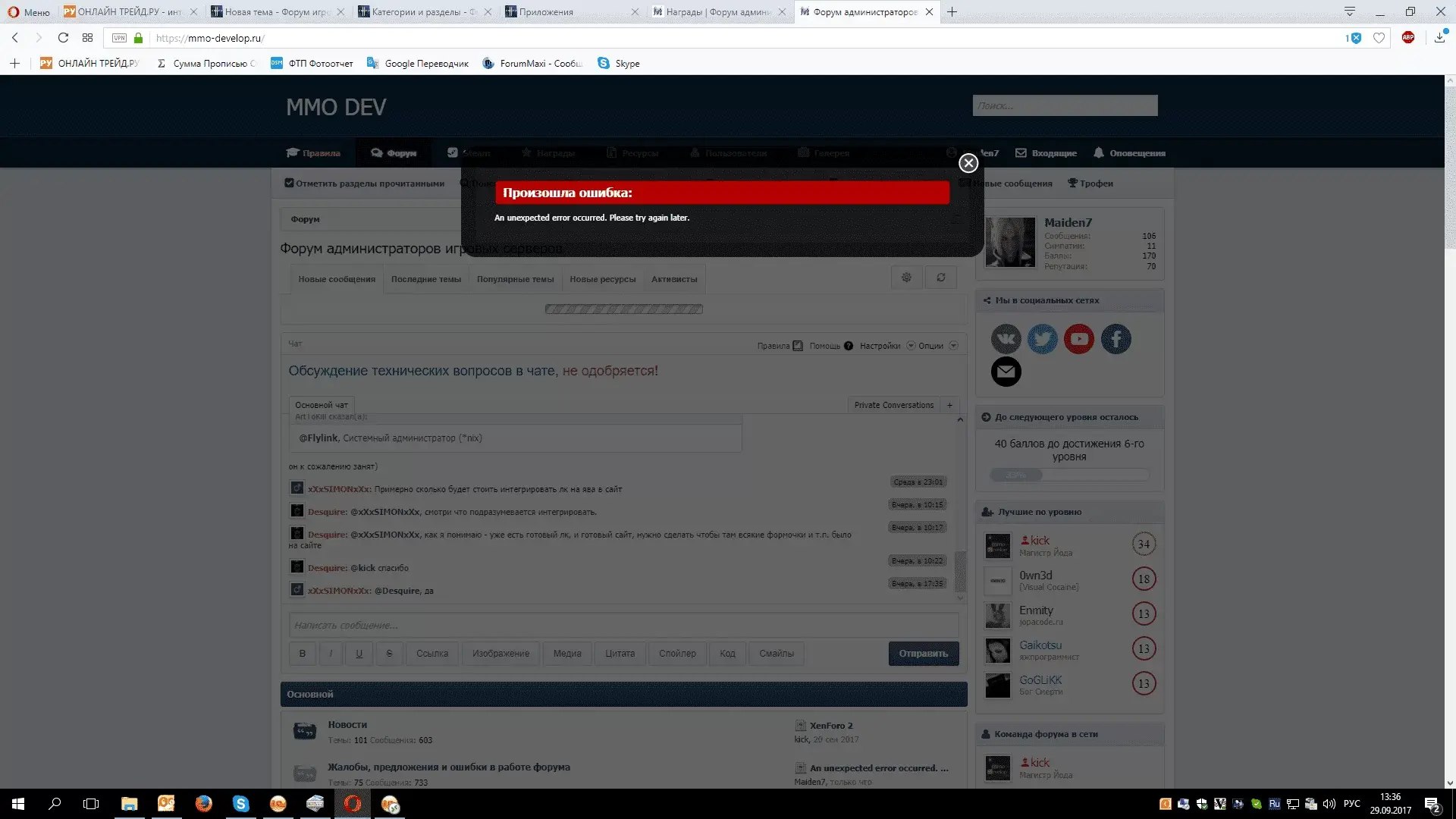Screen dimensions: 1456x819
Task: Open the Входящие inbox
Action: click(1046, 153)
